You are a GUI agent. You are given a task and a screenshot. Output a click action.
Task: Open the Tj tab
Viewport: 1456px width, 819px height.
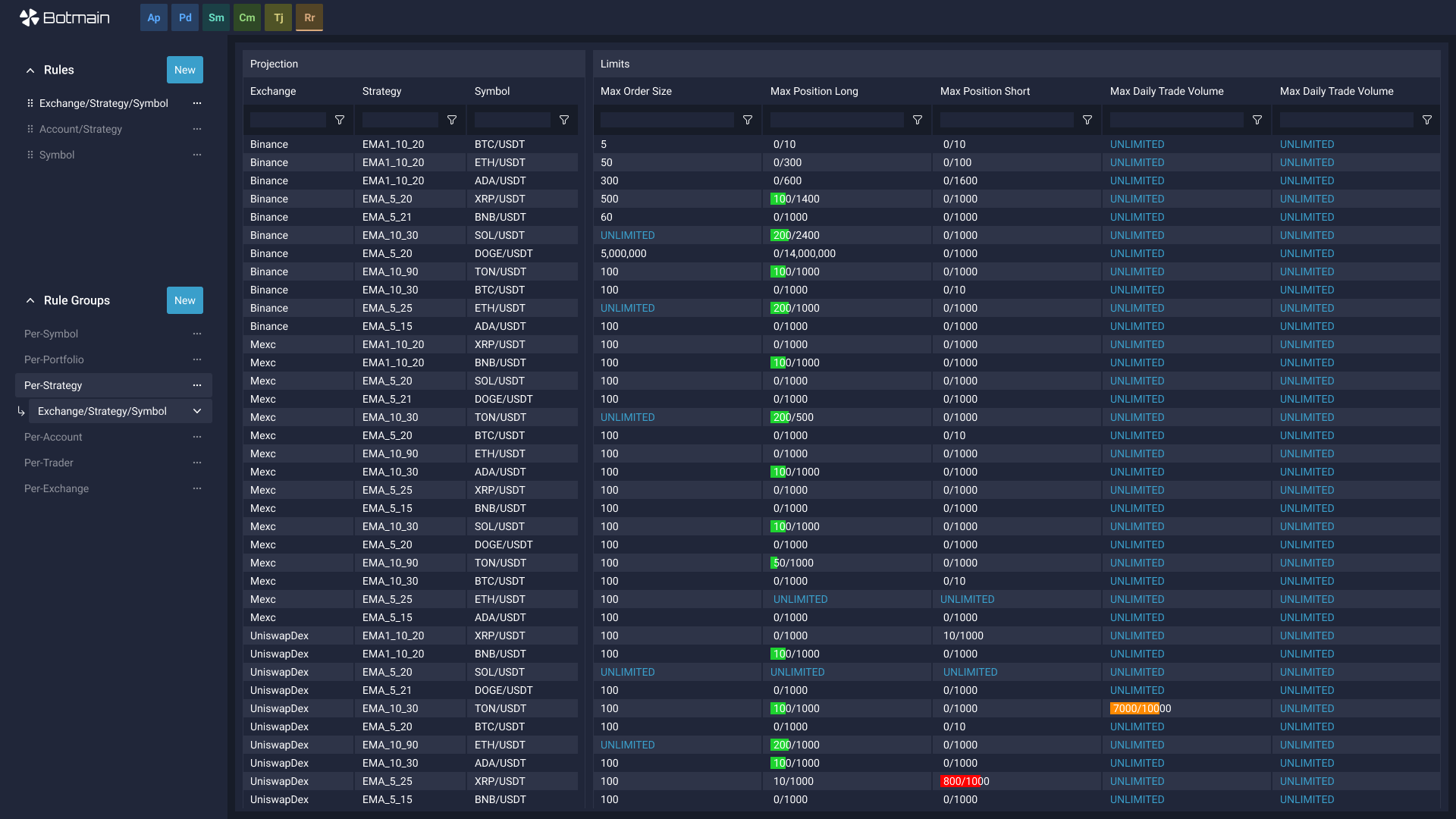pyautogui.click(x=278, y=17)
